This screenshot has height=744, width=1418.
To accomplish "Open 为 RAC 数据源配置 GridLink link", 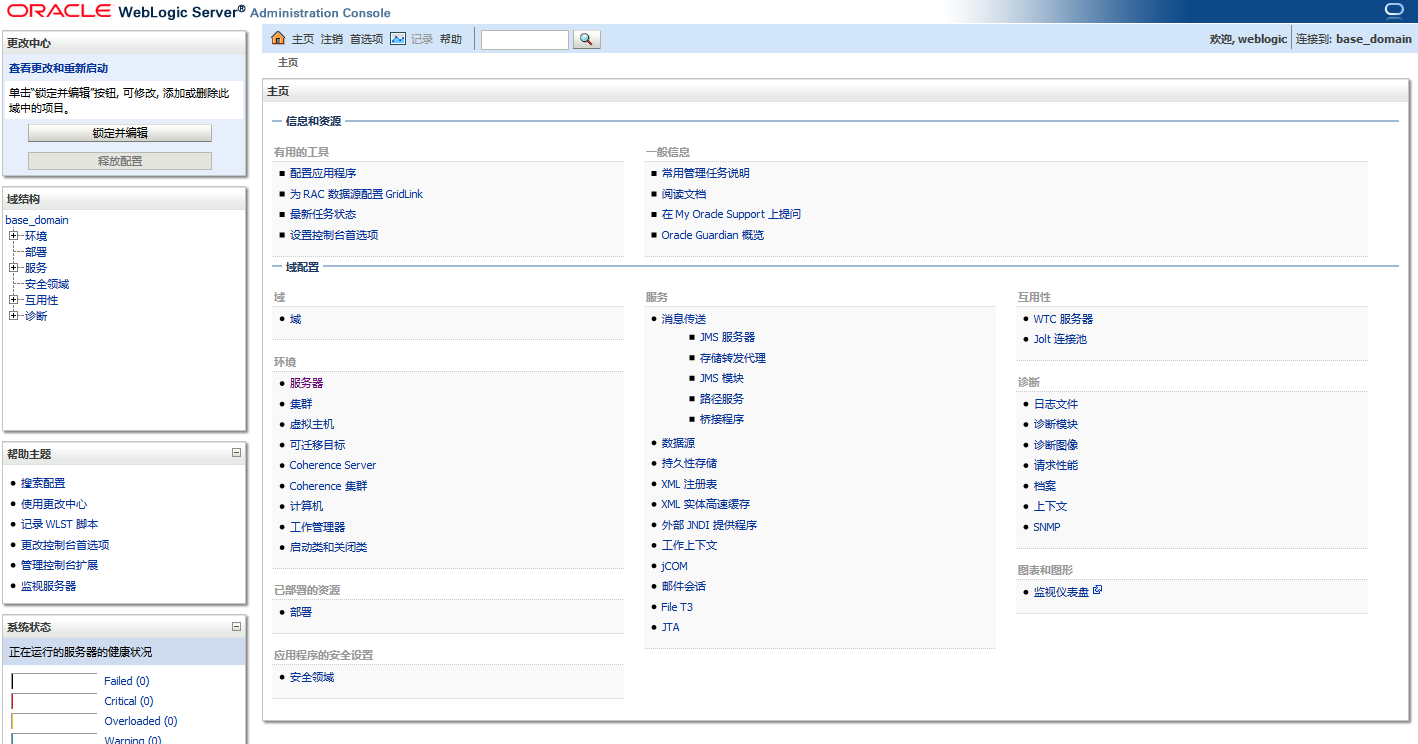I will click(x=356, y=194).
